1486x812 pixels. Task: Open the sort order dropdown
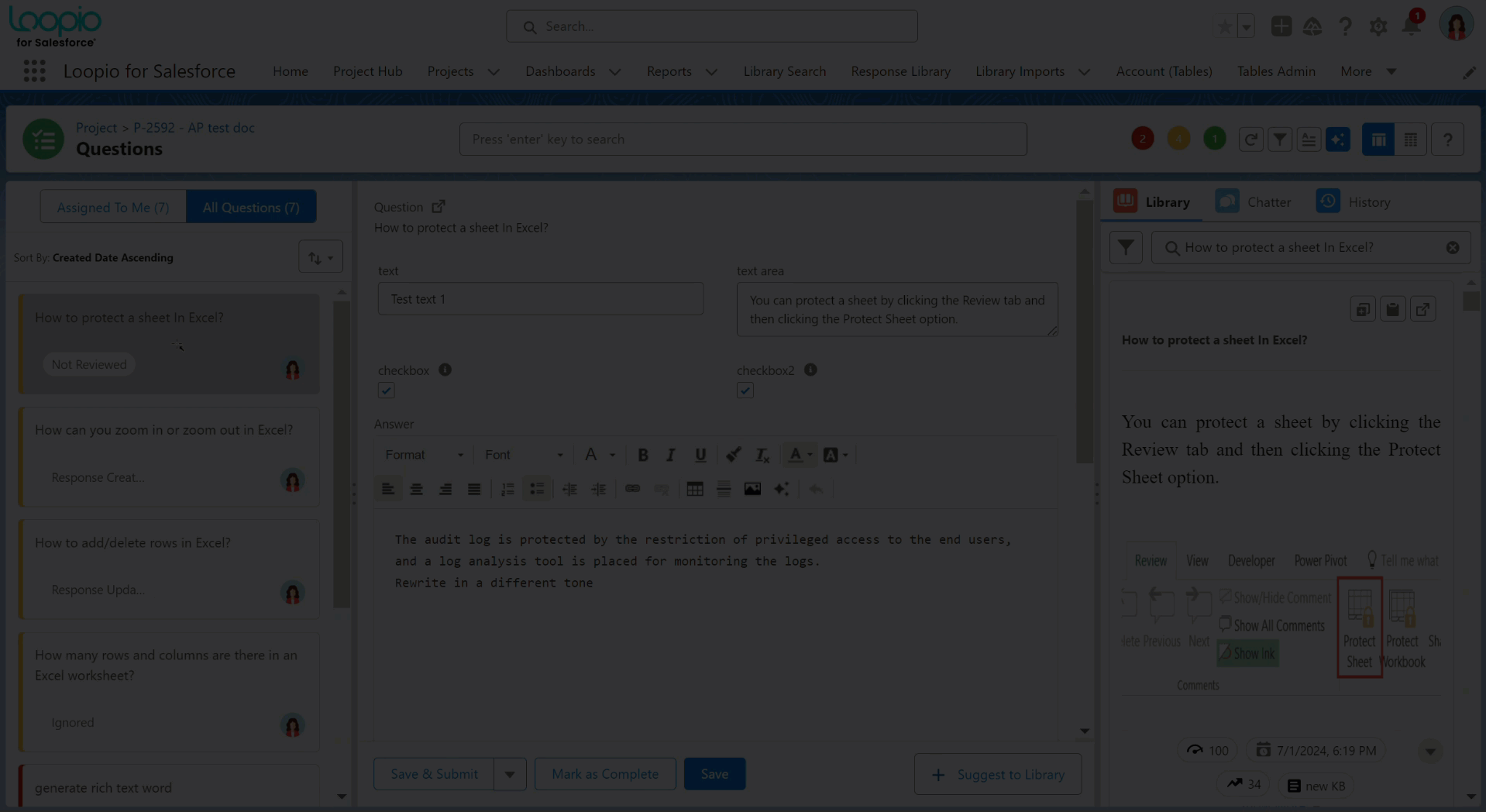321,257
